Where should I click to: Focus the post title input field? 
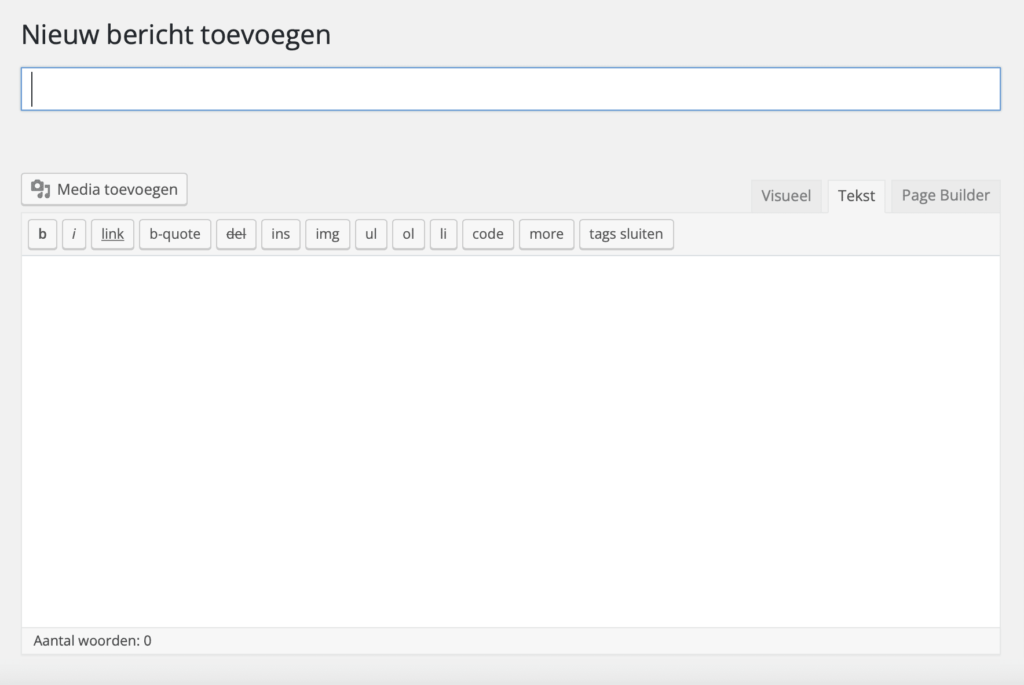(x=511, y=89)
